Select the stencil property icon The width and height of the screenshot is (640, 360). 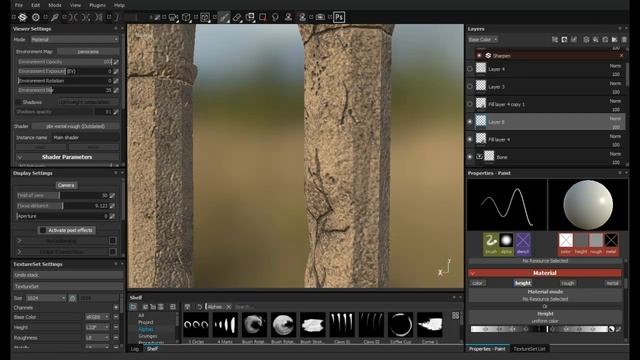click(x=523, y=244)
